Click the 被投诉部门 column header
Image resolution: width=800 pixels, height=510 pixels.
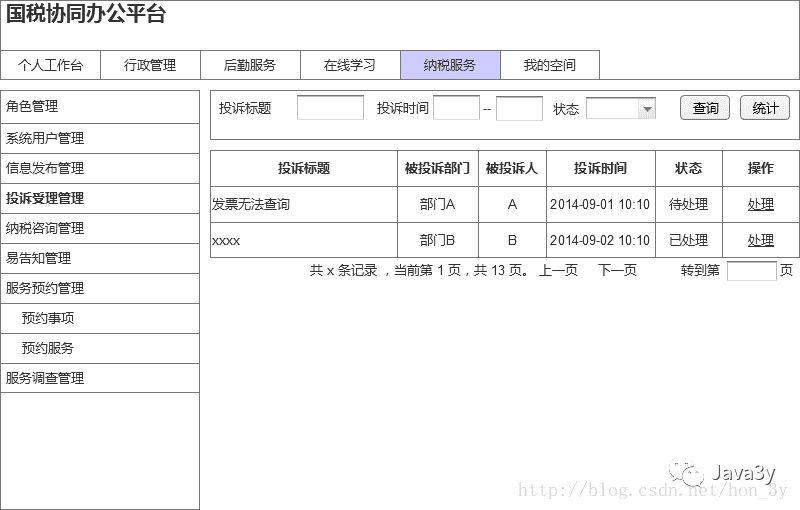(438, 168)
